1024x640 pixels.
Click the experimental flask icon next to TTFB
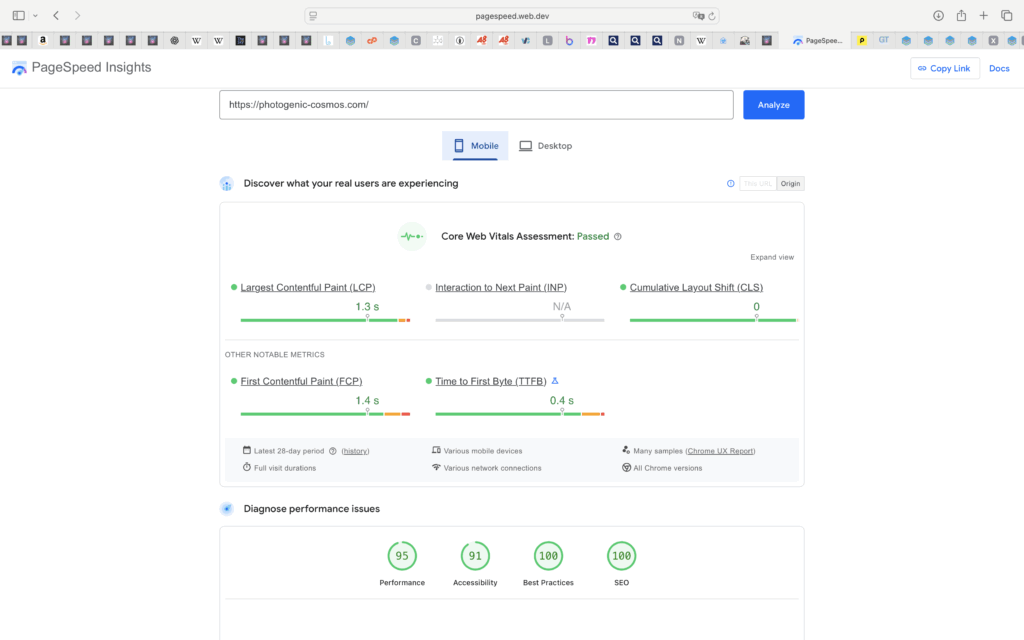tap(555, 381)
